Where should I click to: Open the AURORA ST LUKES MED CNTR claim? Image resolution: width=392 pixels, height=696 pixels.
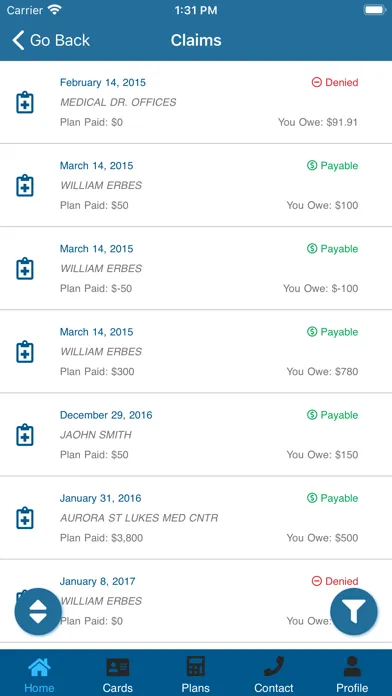point(196,518)
